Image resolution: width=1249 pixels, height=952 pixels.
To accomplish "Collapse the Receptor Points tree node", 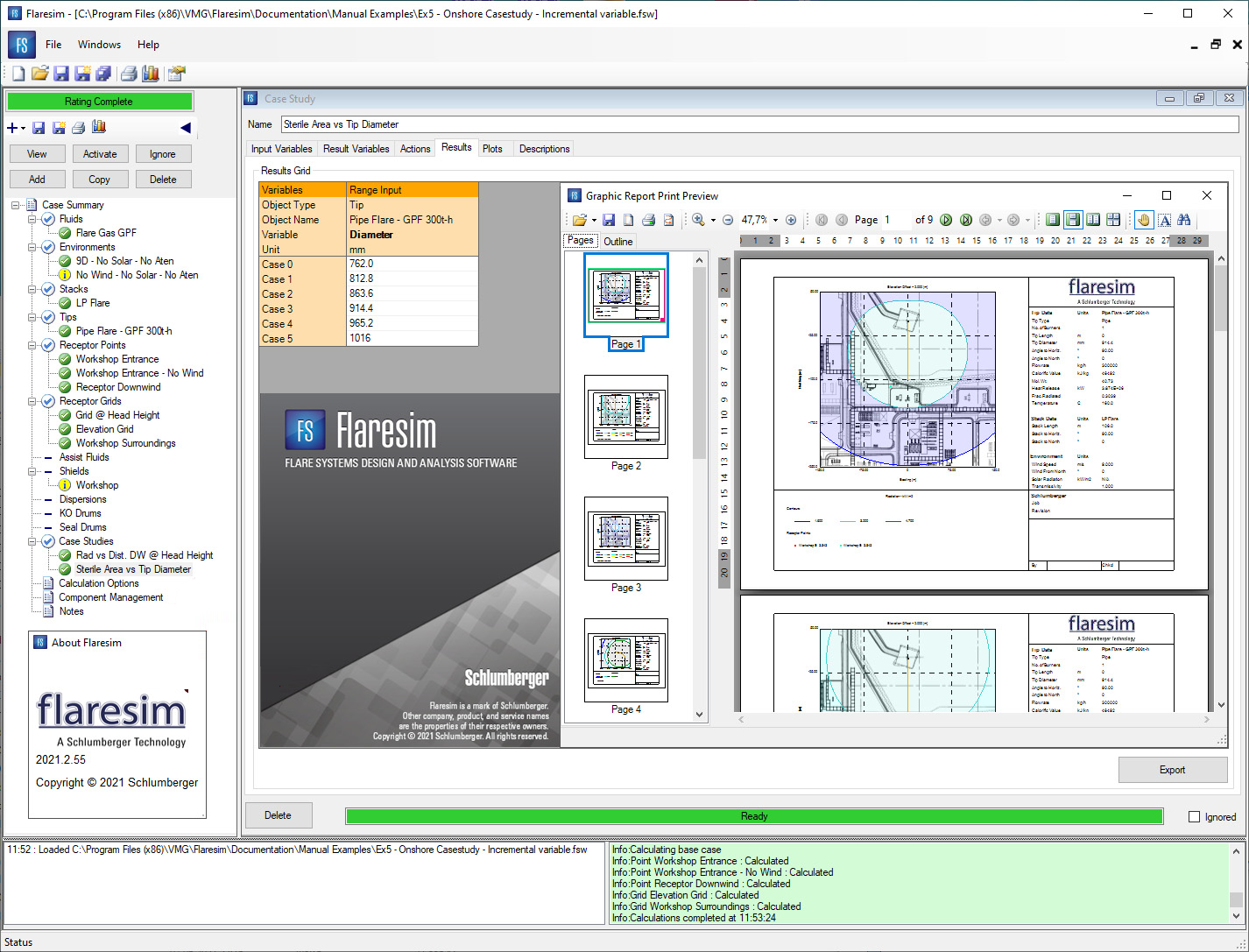I will (x=33, y=345).
